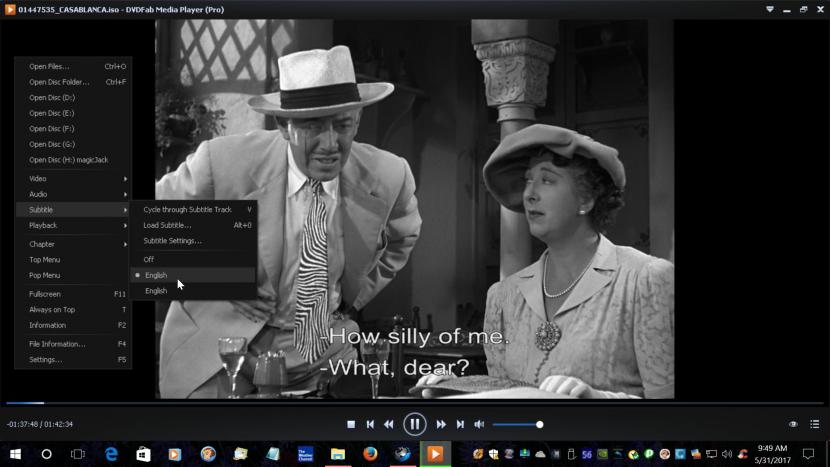Click active DVDFab player taskbar icon

coord(435,454)
